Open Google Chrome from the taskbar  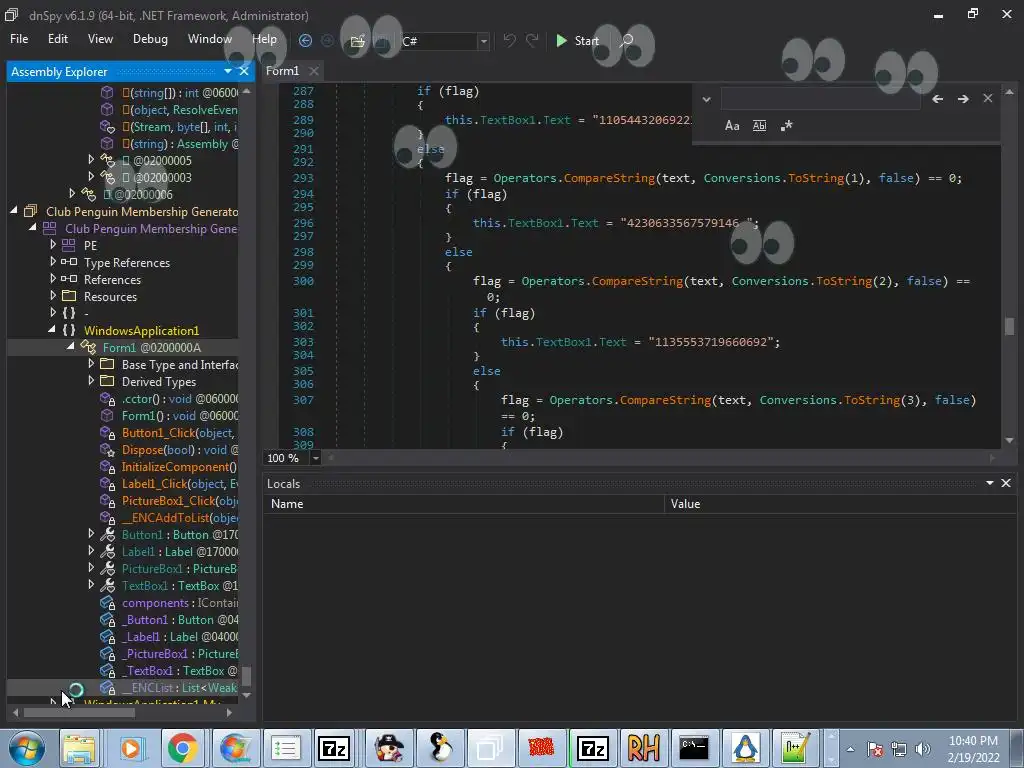click(182, 748)
